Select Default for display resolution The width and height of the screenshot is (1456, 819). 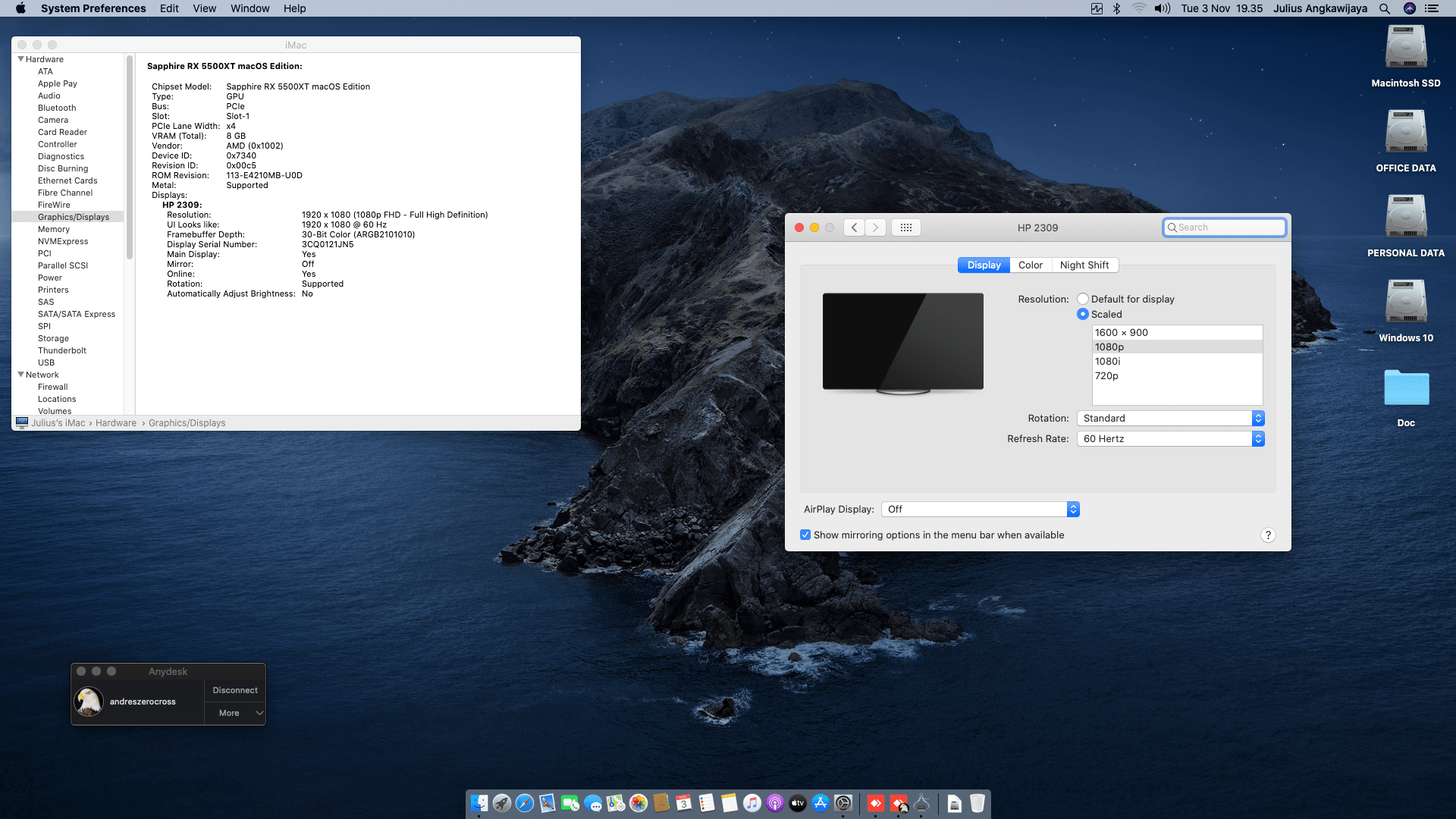[1083, 299]
